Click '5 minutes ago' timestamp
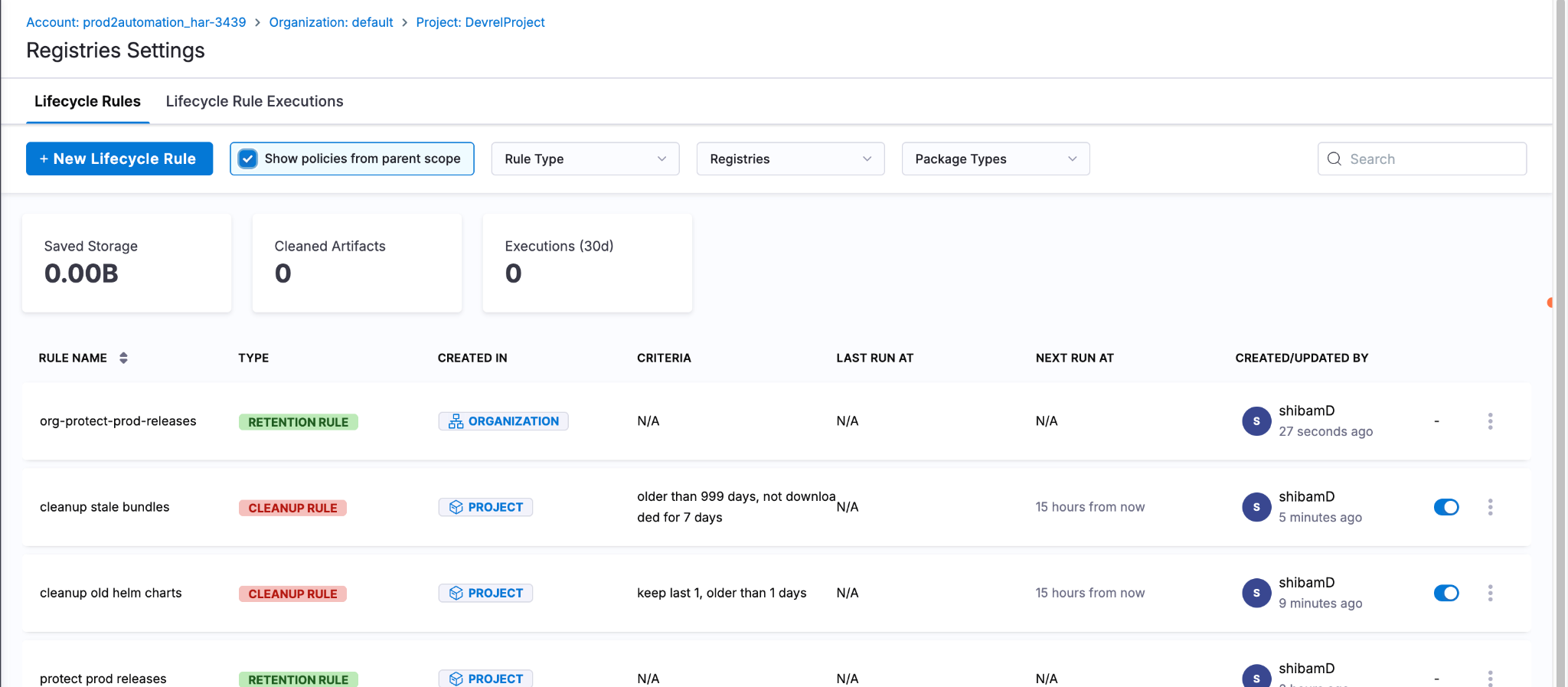Image resolution: width=1568 pixels, height=687 pixels. pos(1320,517)
